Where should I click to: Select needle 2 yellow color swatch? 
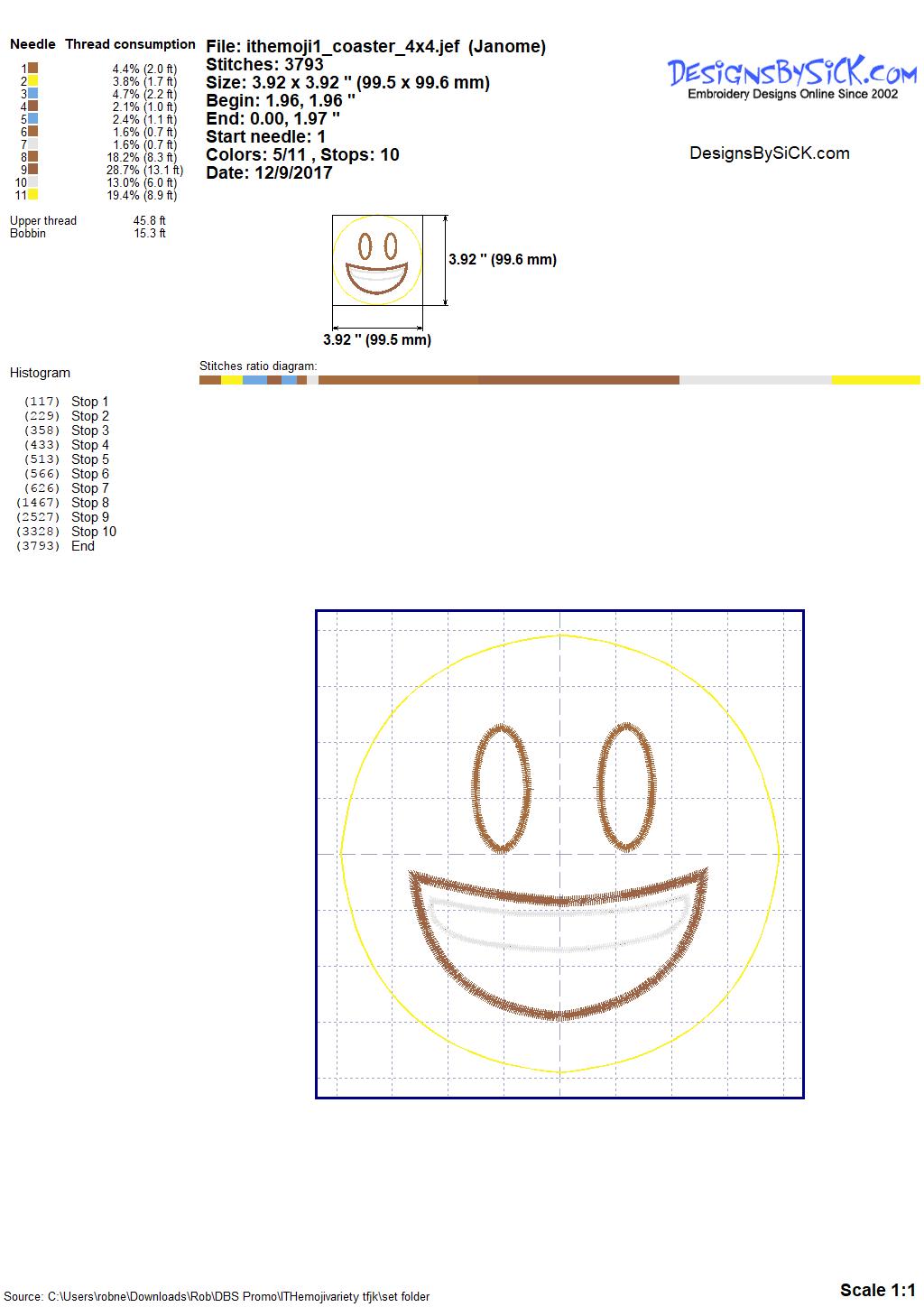(32, 80)
